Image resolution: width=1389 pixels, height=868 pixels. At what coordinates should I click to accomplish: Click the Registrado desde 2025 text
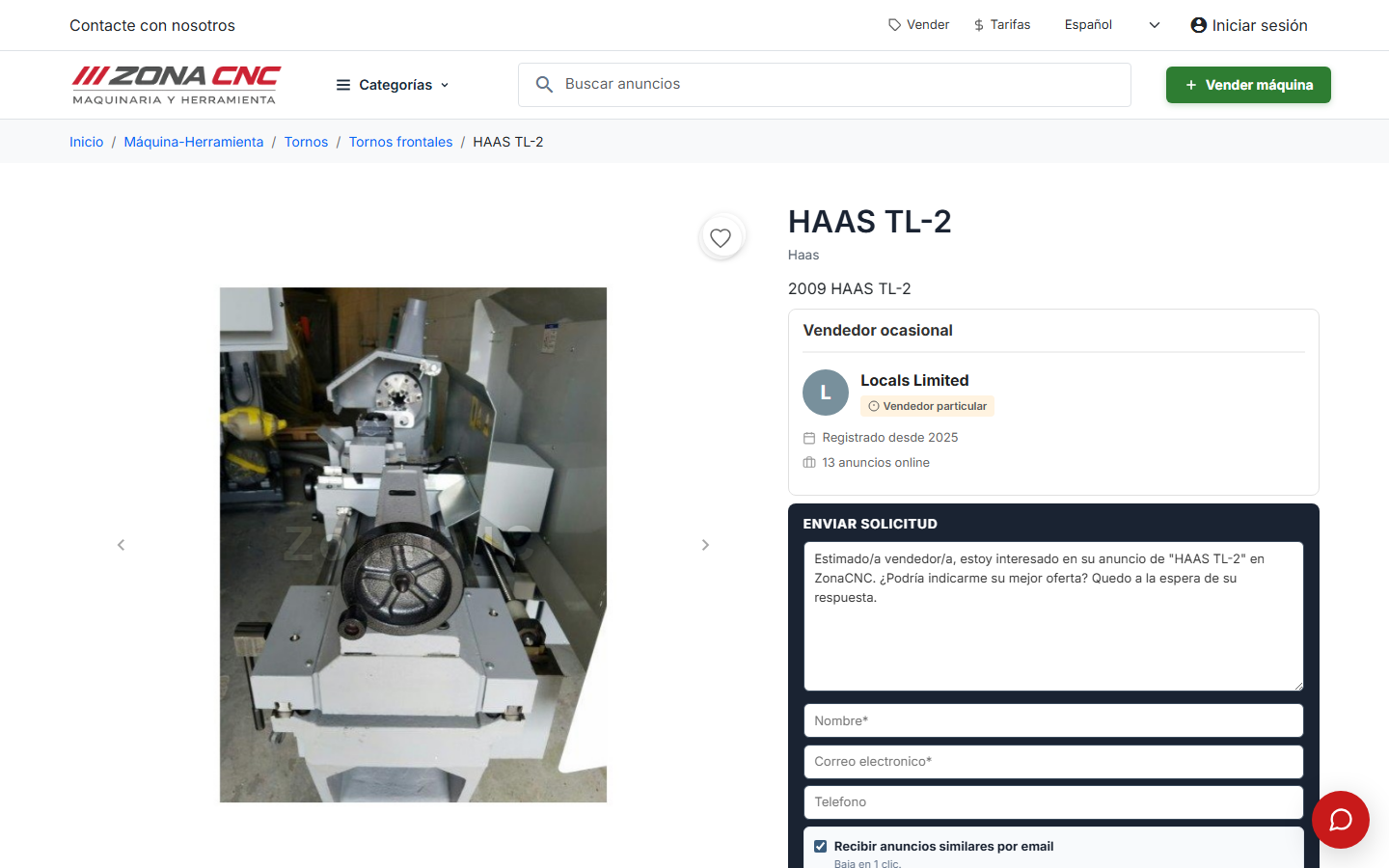[890, 438]
